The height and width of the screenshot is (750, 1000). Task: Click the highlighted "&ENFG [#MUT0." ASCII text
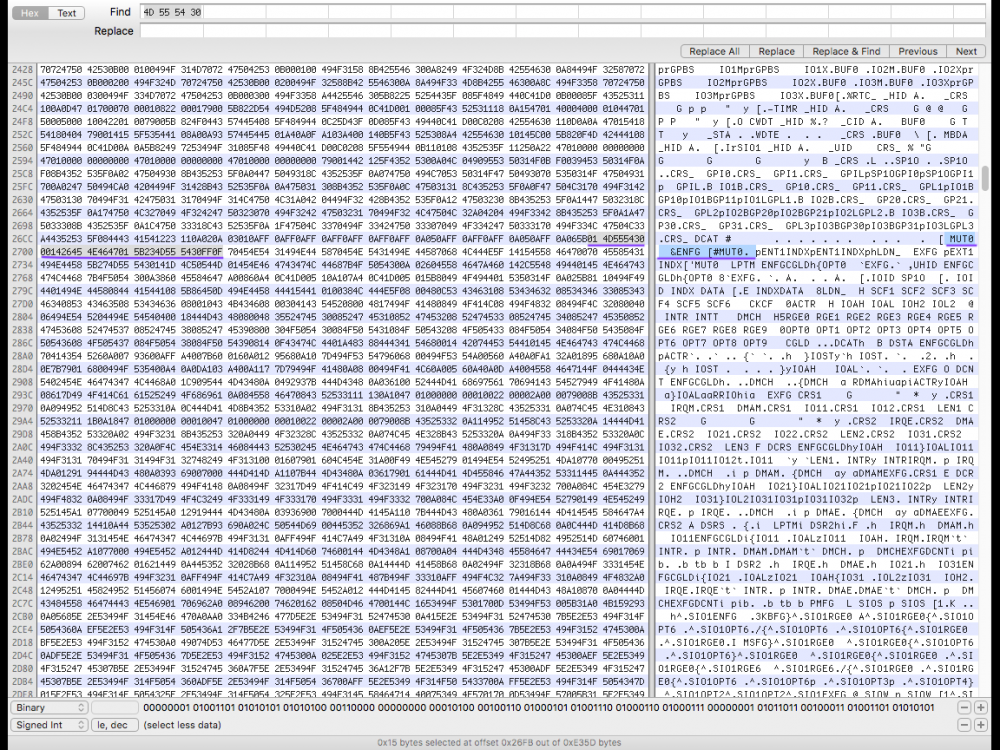(707, 251)
